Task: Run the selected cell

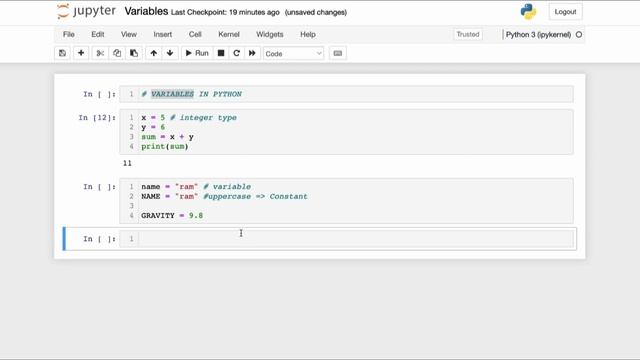Action: [x=197, y=53]
